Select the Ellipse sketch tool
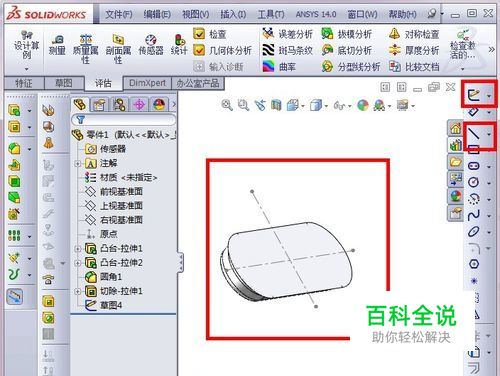The width and height of the screenshot is (500, 376). point(474,231)
